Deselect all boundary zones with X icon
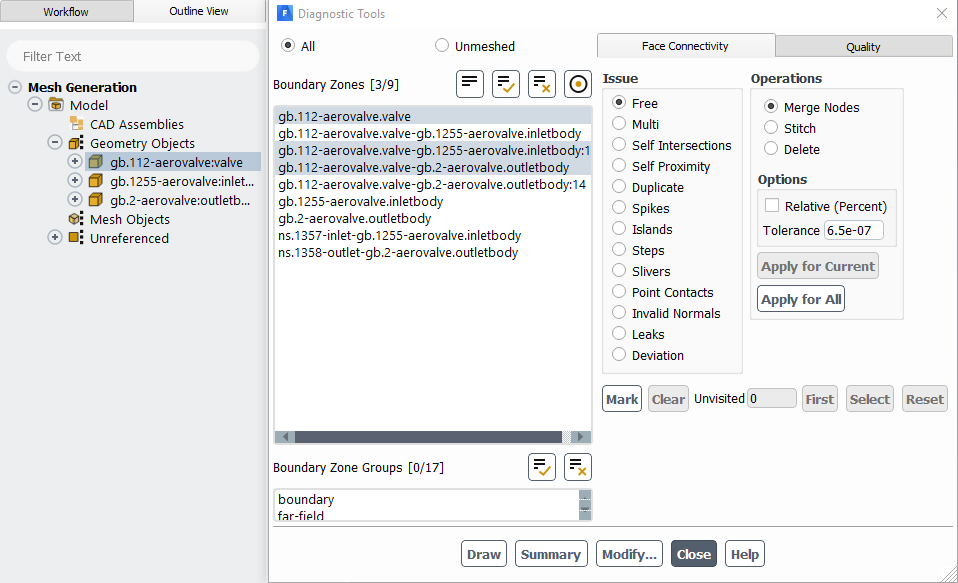The width and height of the screenshot is (958, 583). (541, 84)
